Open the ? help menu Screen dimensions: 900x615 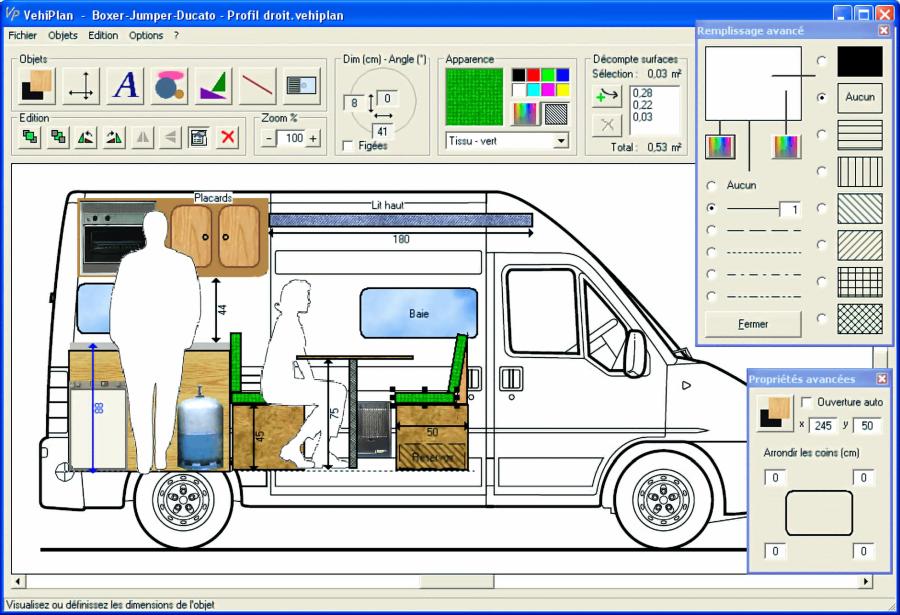(x=176, y=36)
